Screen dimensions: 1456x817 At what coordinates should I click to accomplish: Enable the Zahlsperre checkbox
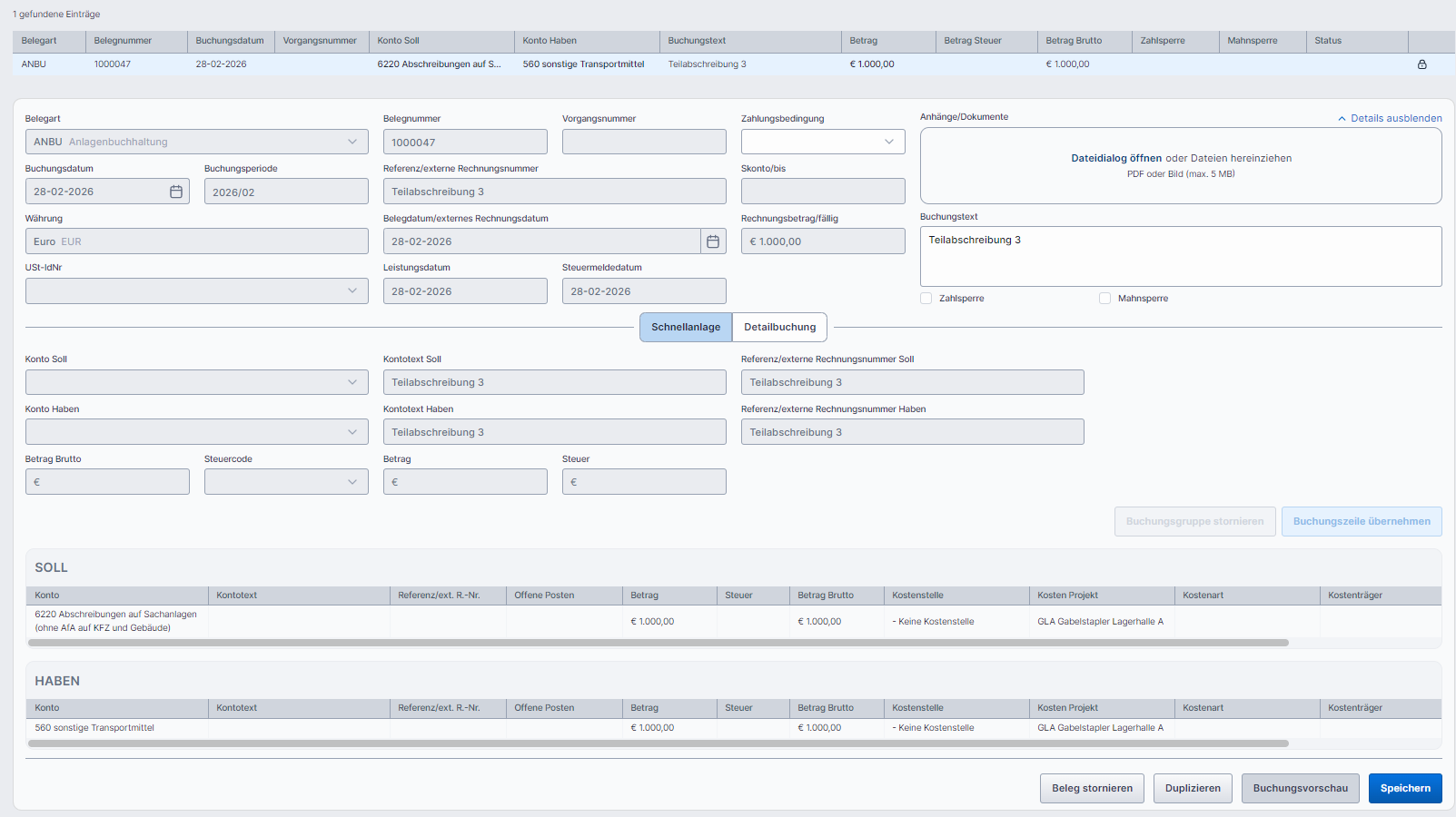pyautogui.click(x=926, y=299)
